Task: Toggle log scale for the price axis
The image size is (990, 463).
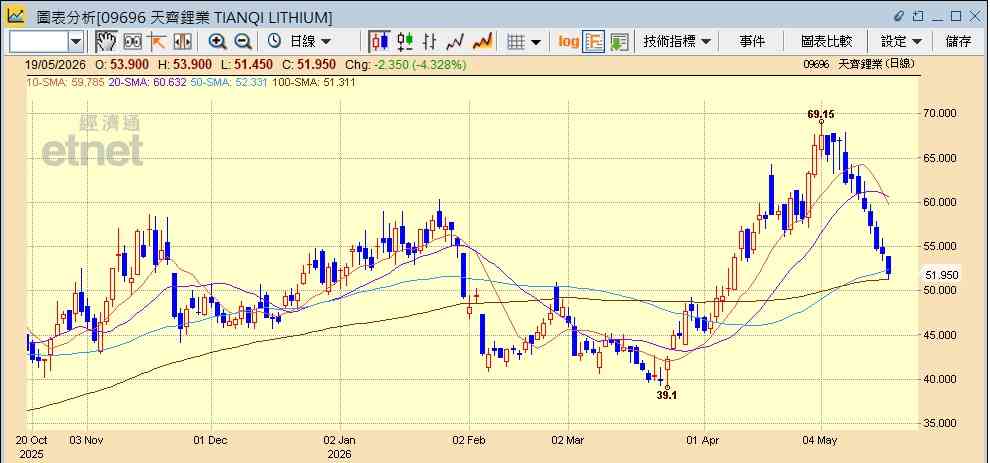Action: click(x=568, y=42)
